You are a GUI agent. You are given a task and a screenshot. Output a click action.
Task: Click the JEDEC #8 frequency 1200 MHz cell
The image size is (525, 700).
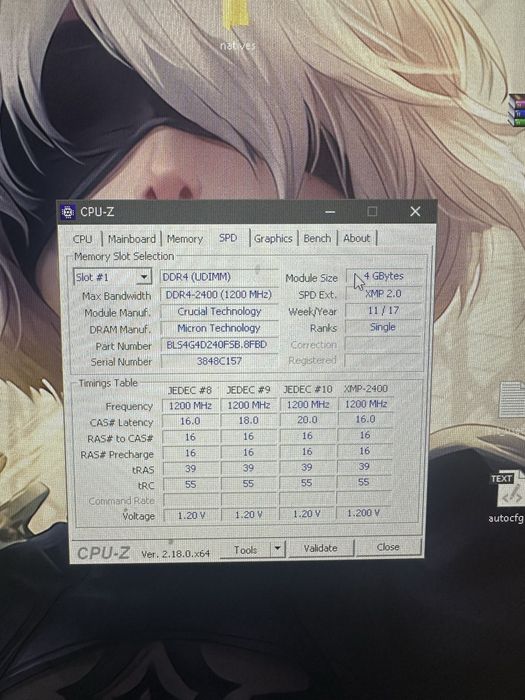point(190,406)
